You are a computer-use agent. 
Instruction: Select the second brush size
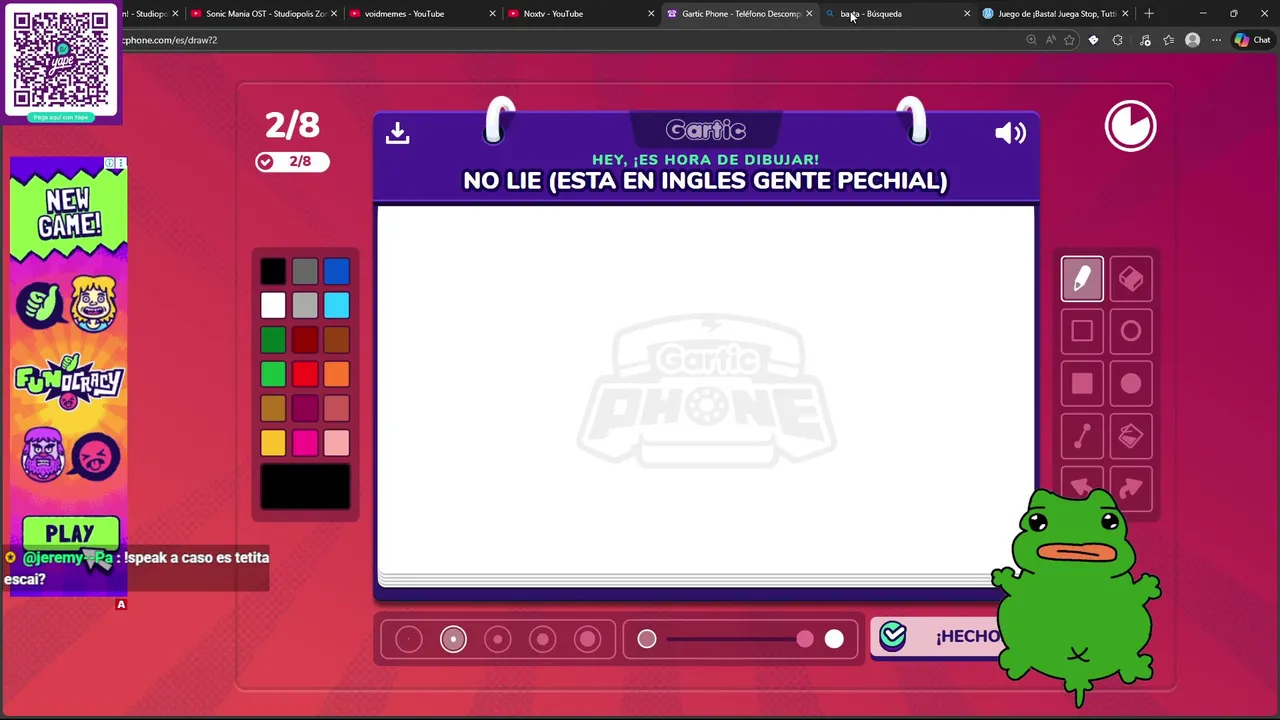coord(453,639)
